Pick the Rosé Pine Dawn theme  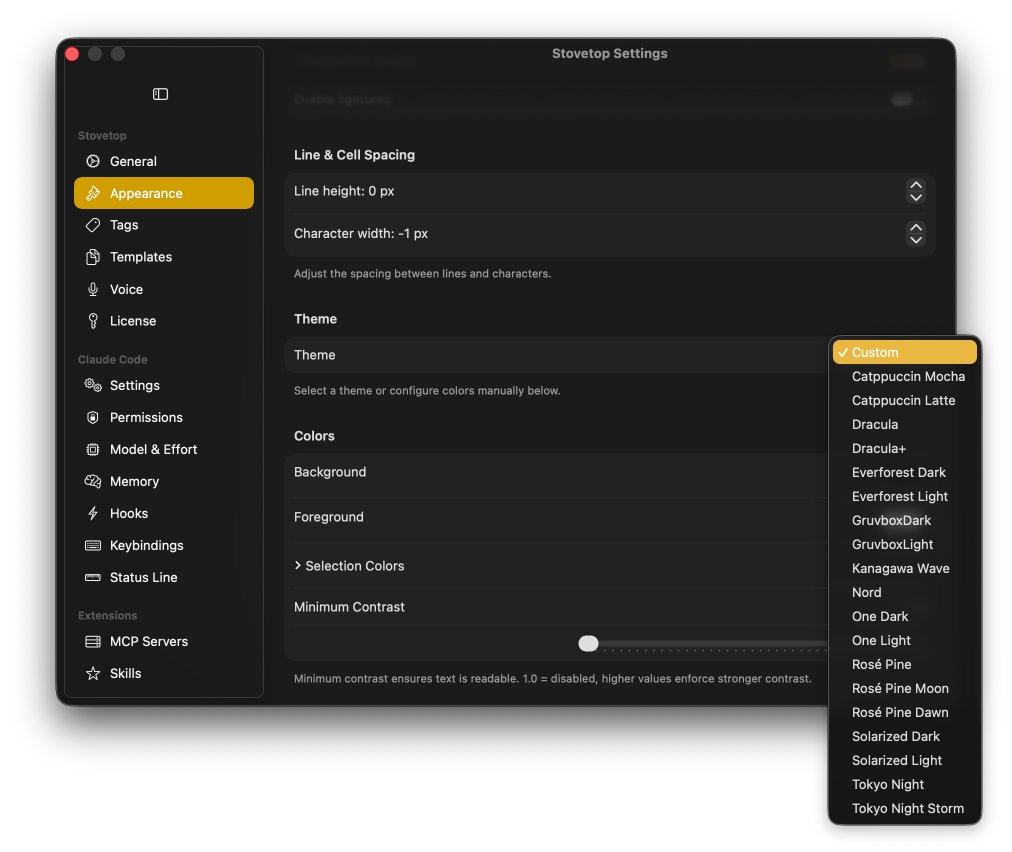click(904, 713)
